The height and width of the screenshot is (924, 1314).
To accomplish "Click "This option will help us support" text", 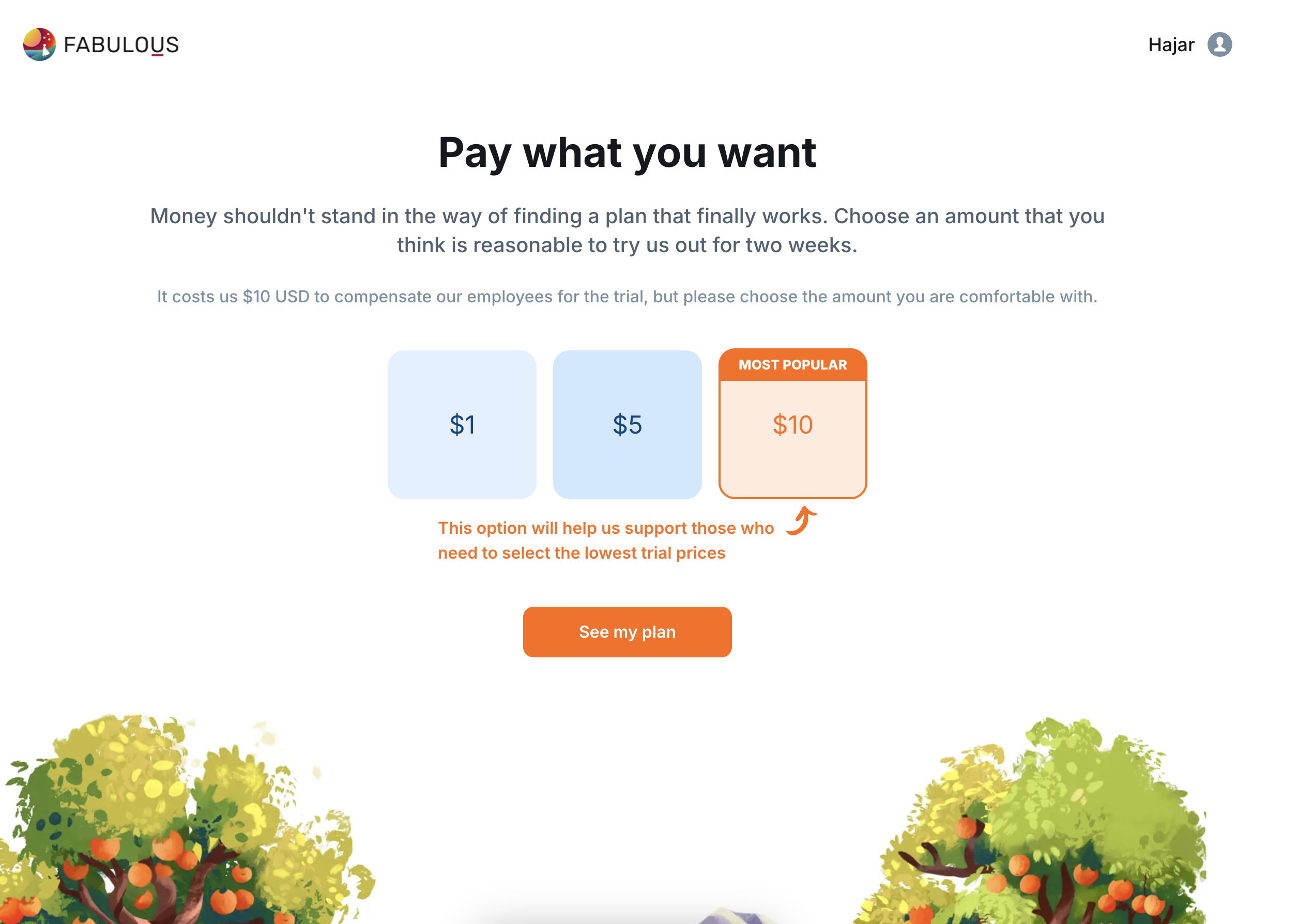I will pos(605,528).
